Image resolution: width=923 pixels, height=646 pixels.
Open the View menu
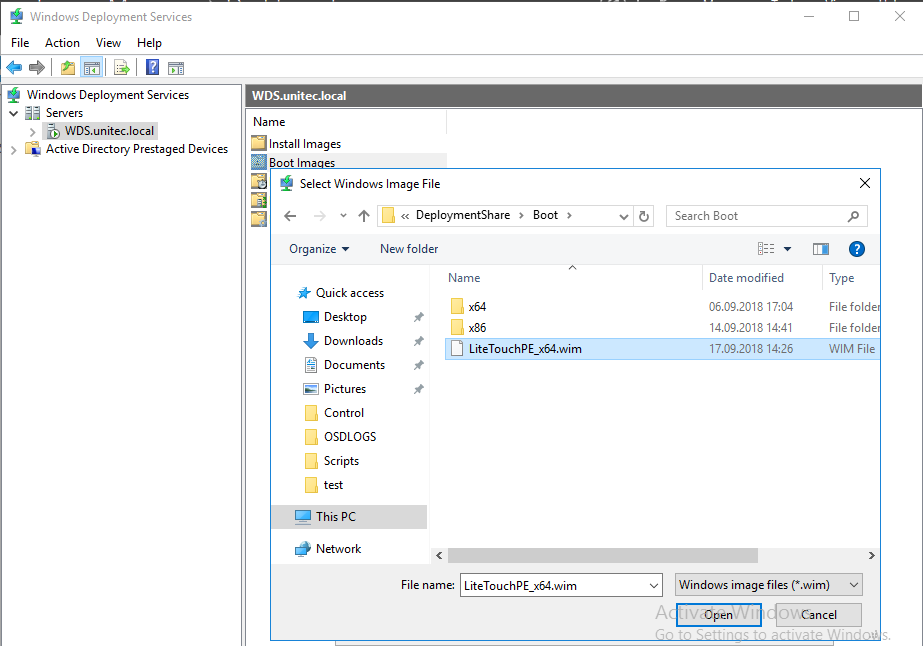tap(108, 43)
